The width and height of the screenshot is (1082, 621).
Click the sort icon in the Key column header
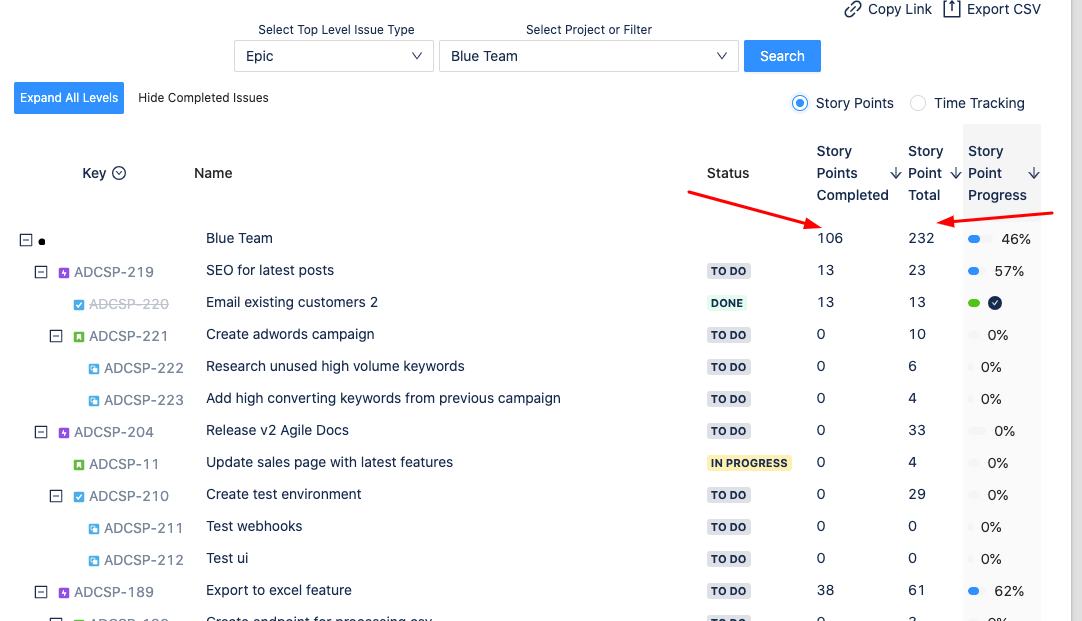point(120,172)
